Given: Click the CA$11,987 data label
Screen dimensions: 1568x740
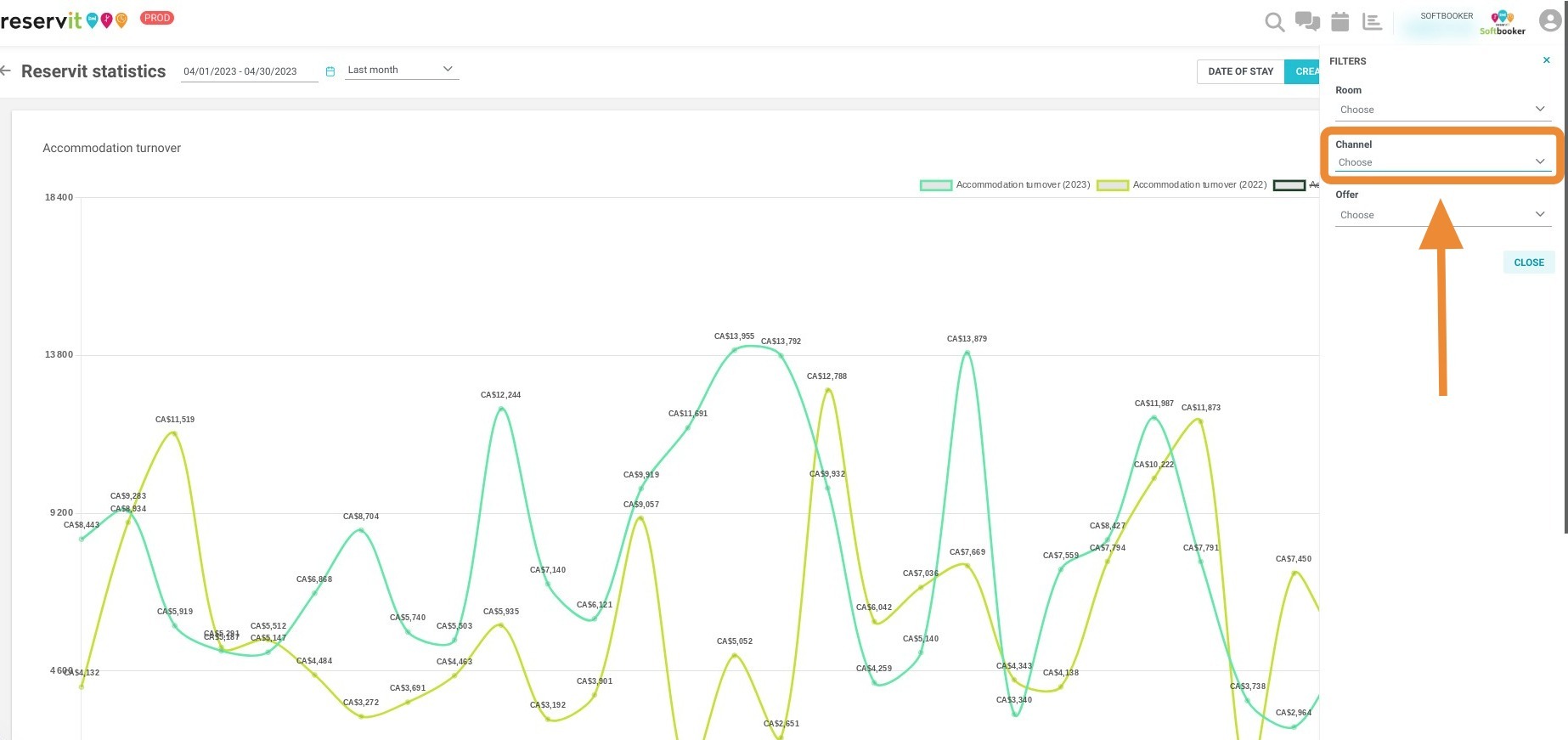Looking at the screenshot, I should (1154, 404).
